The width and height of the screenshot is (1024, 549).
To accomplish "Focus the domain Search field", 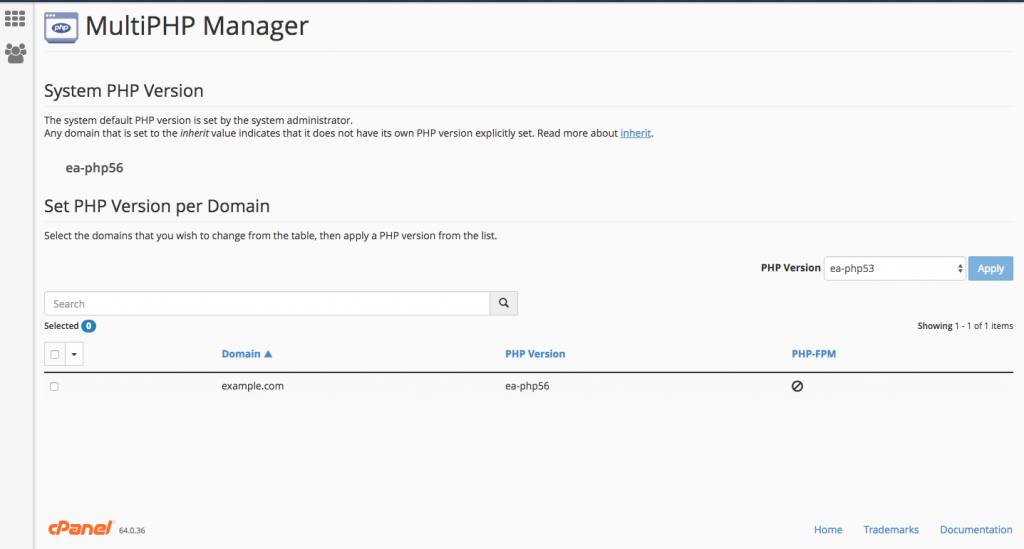I will pos(267,304).
